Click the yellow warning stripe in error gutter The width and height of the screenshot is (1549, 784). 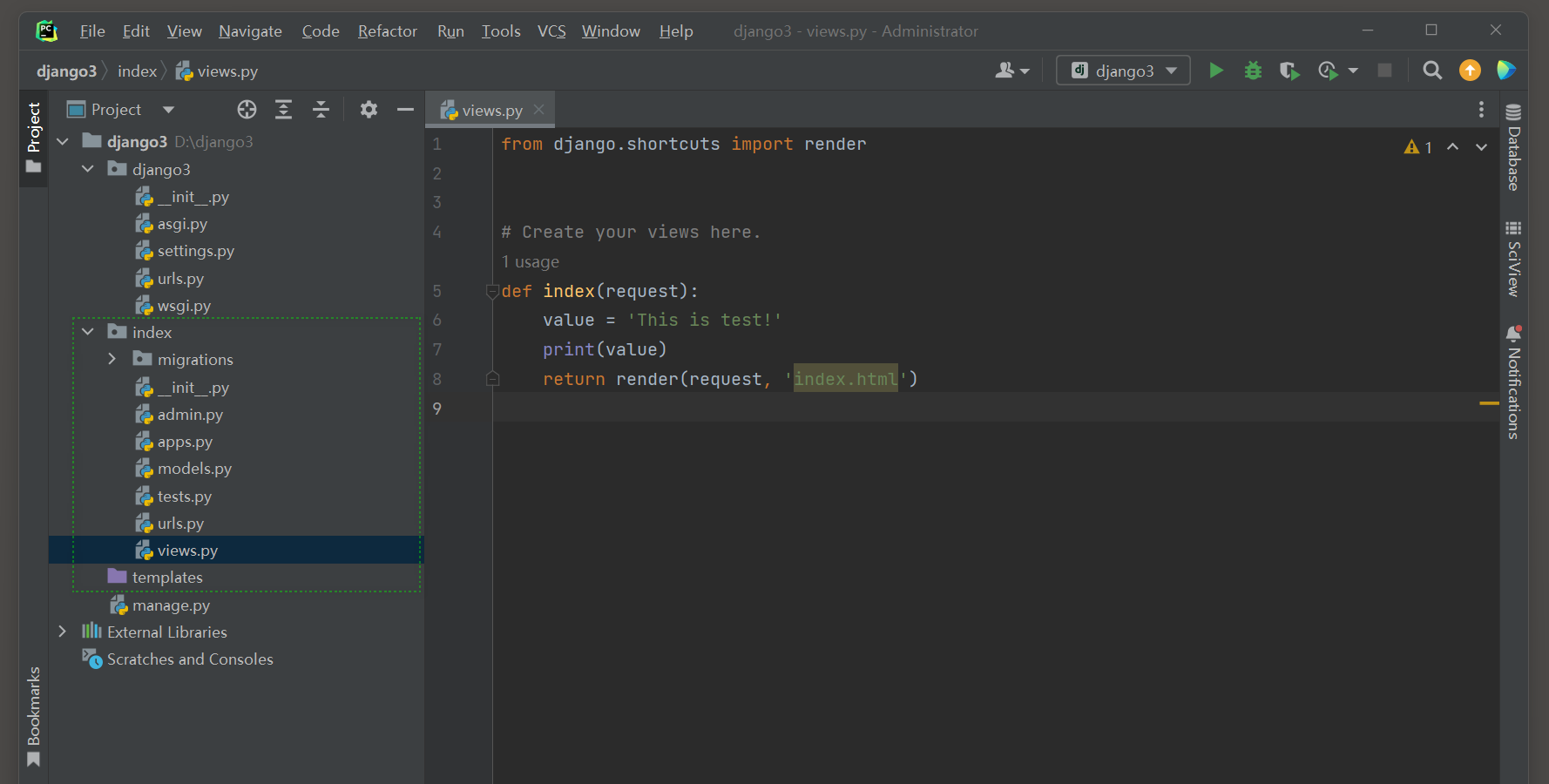click(1489, 403)
